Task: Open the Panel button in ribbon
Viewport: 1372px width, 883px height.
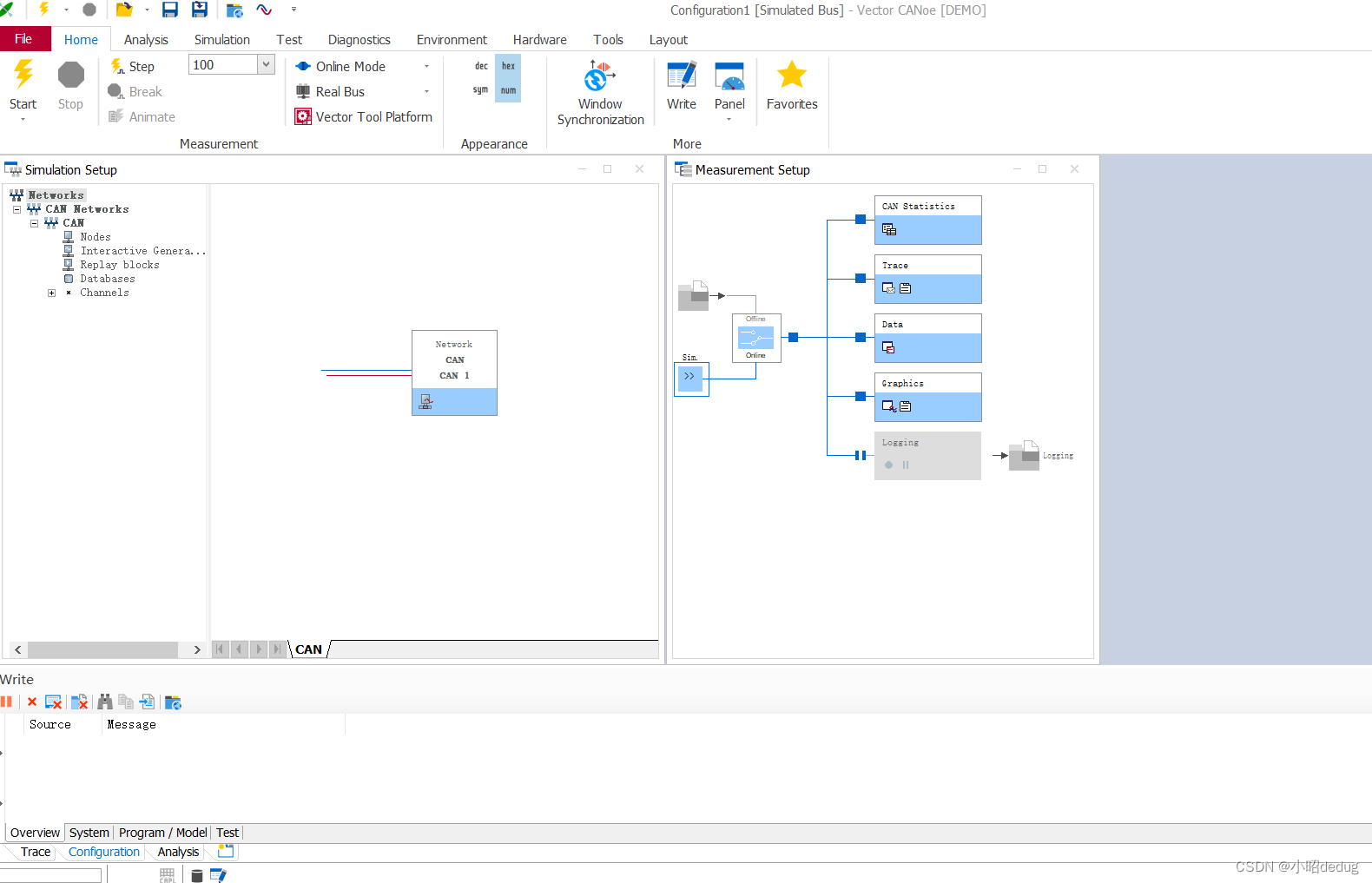Action: coord(729,85)
